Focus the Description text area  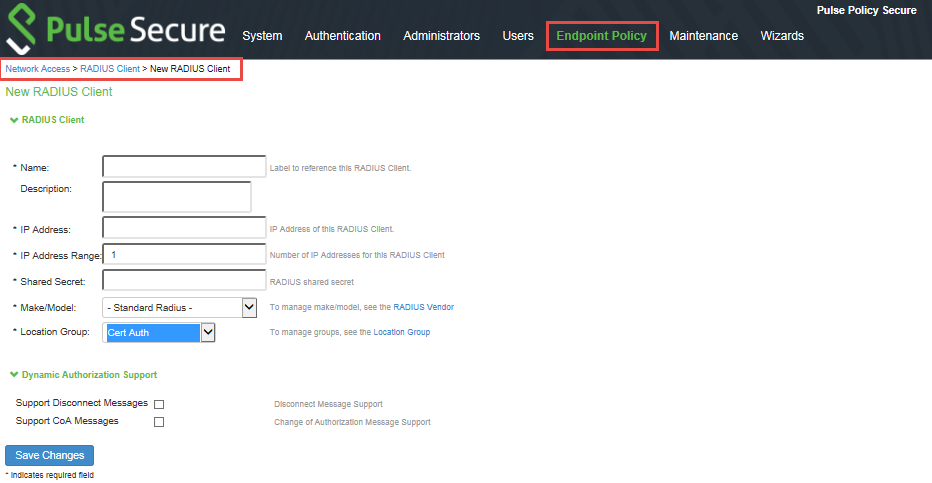[177, 197]
